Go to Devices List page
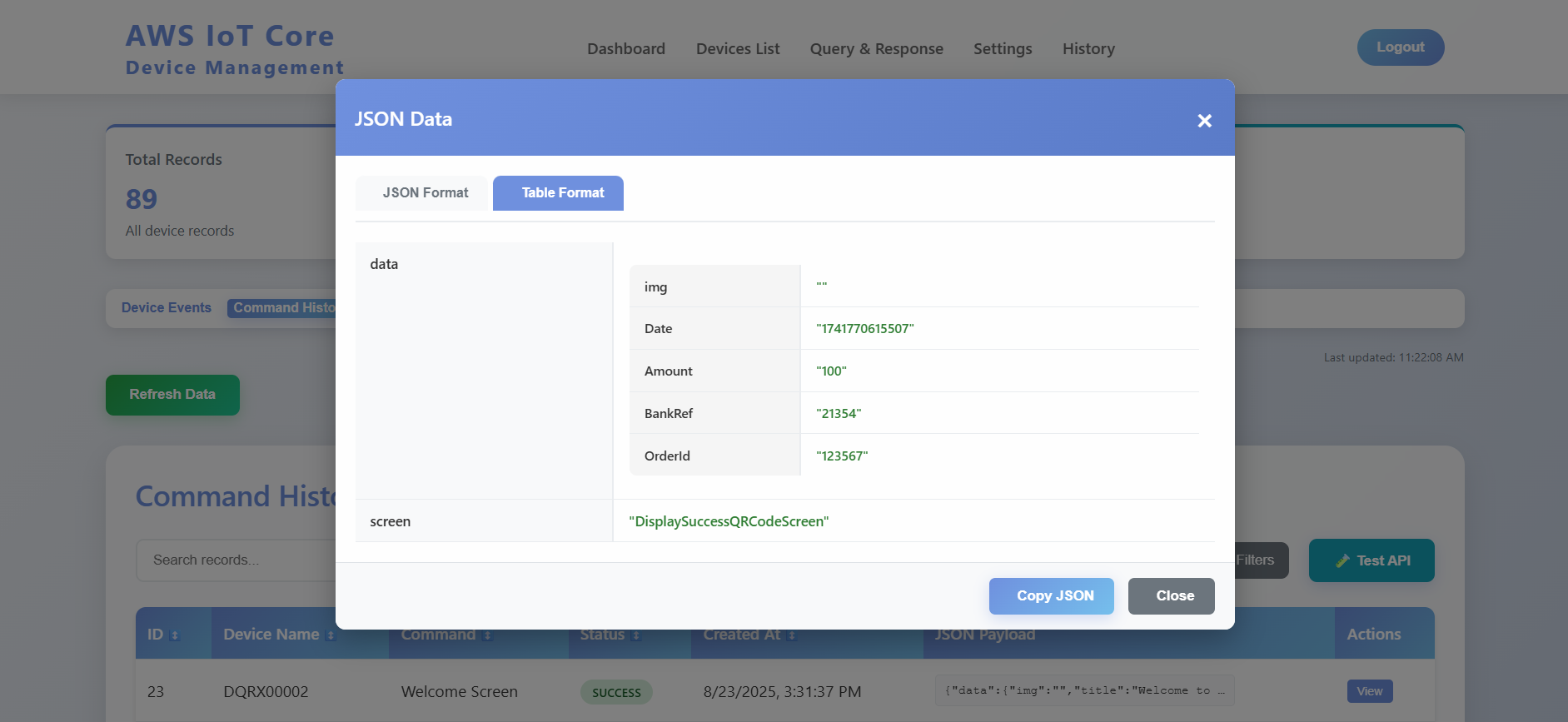 [738, 49]
